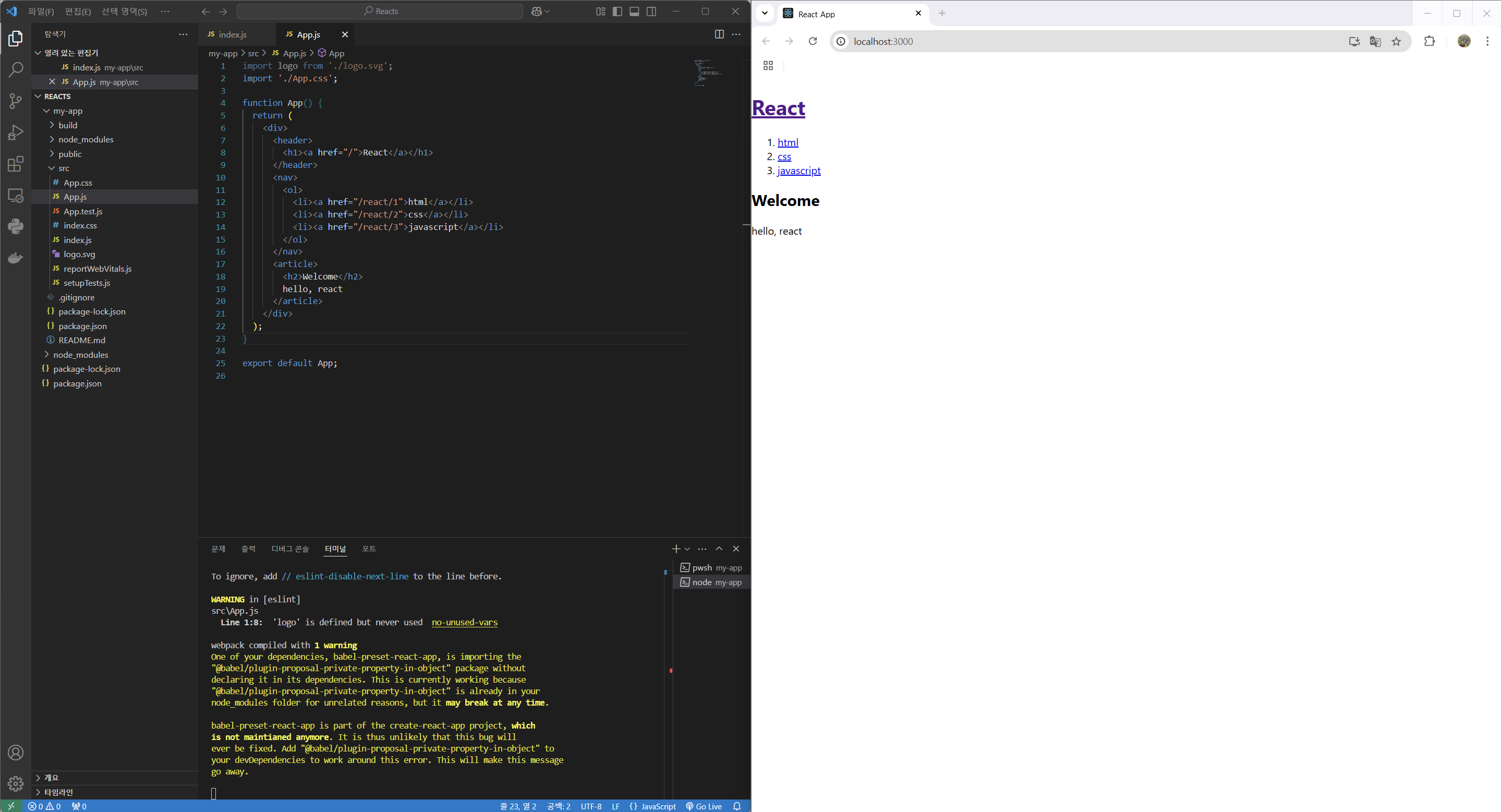Open the Extensions view
Screen dimensions: 1501x812
[x=16, y=164]
